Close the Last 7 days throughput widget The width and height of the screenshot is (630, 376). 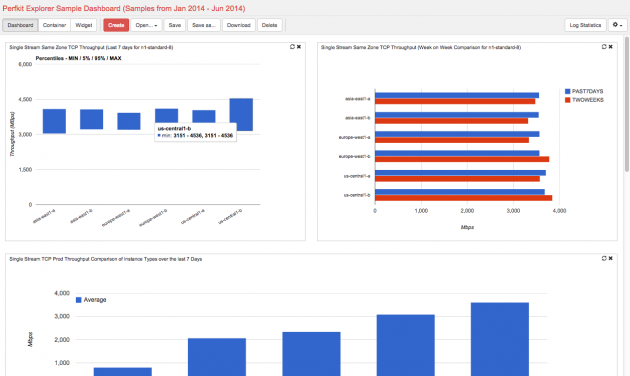click(x=299, y=47)
